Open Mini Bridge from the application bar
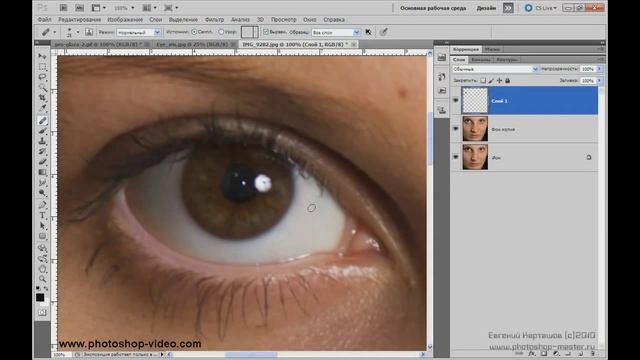640x360 pixels. tap(80, 8)
